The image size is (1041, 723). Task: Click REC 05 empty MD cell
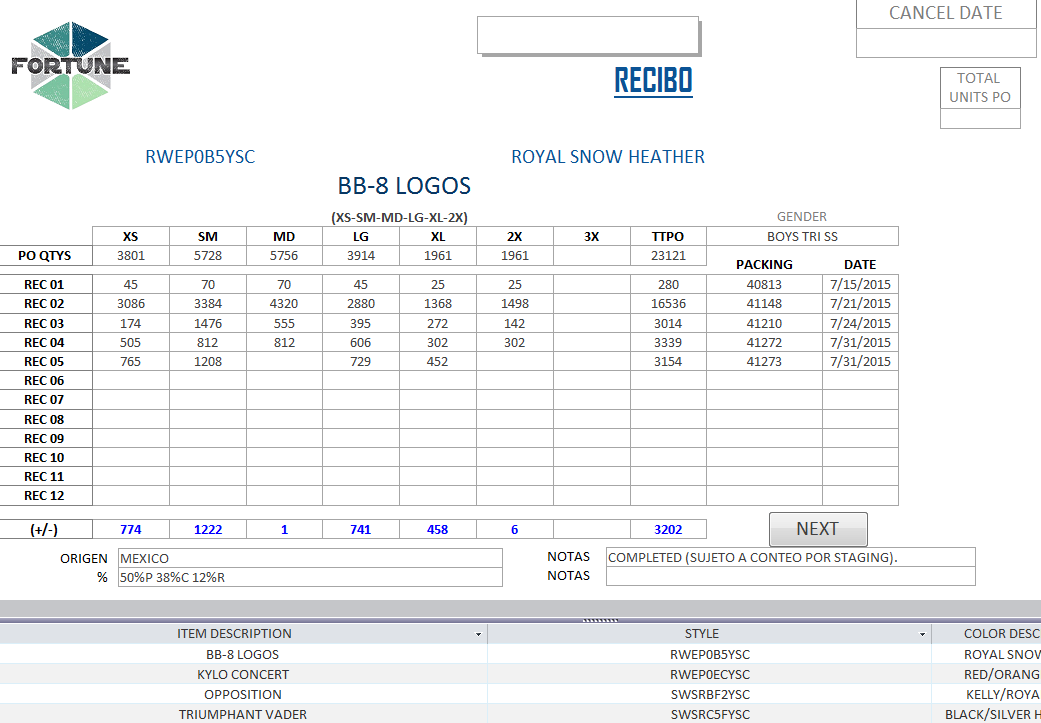point(284,361)
